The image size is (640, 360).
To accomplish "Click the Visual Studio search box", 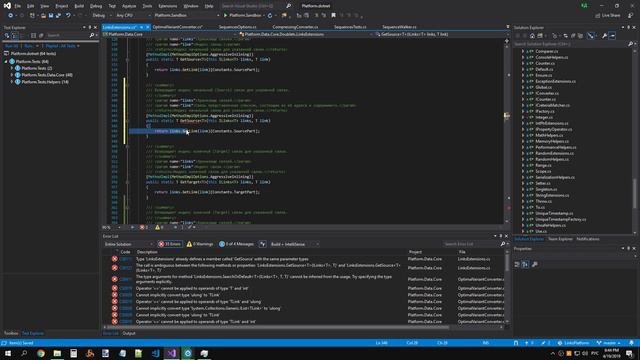I will click(x=253, y=6).
